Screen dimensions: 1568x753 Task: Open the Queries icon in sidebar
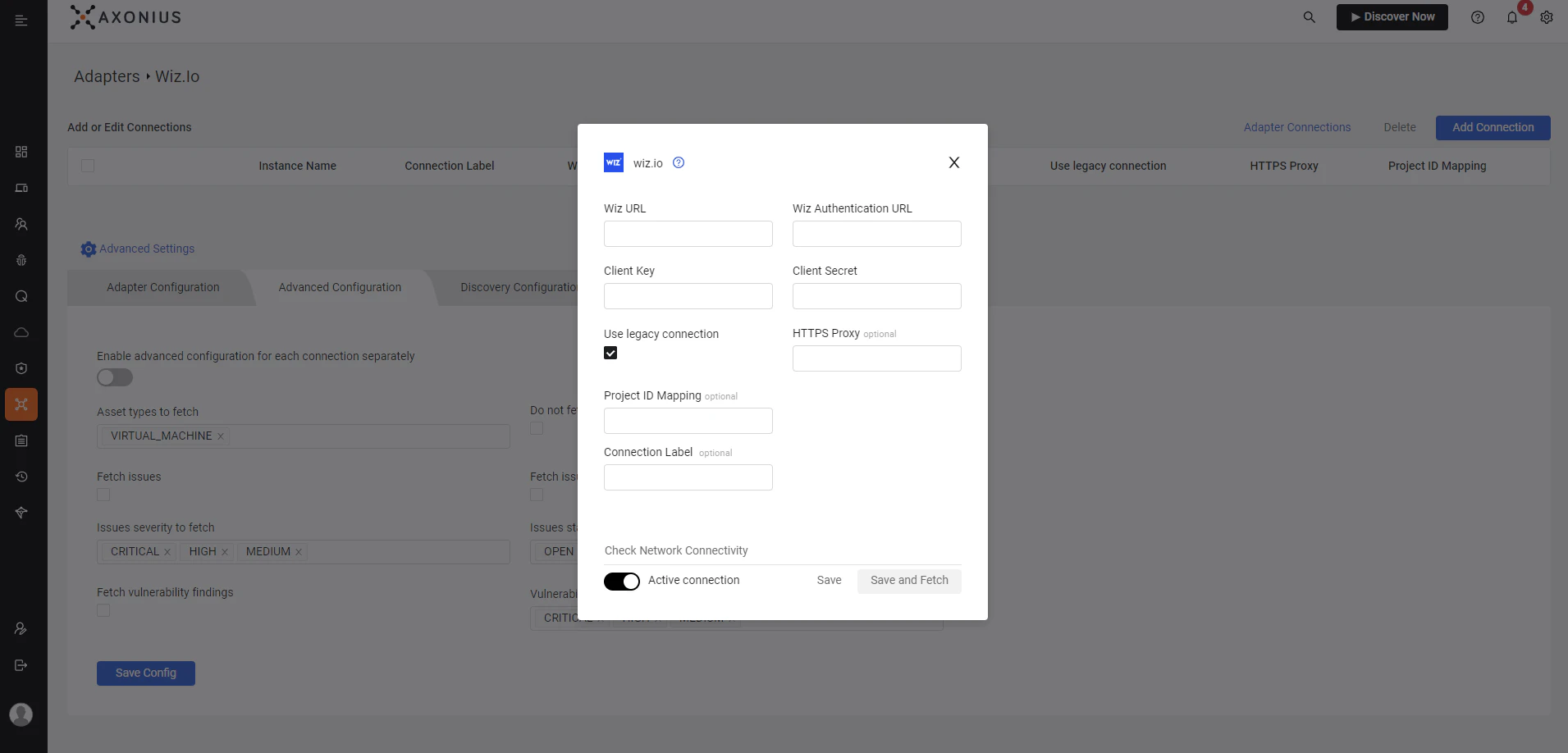[x=21, y=296]
